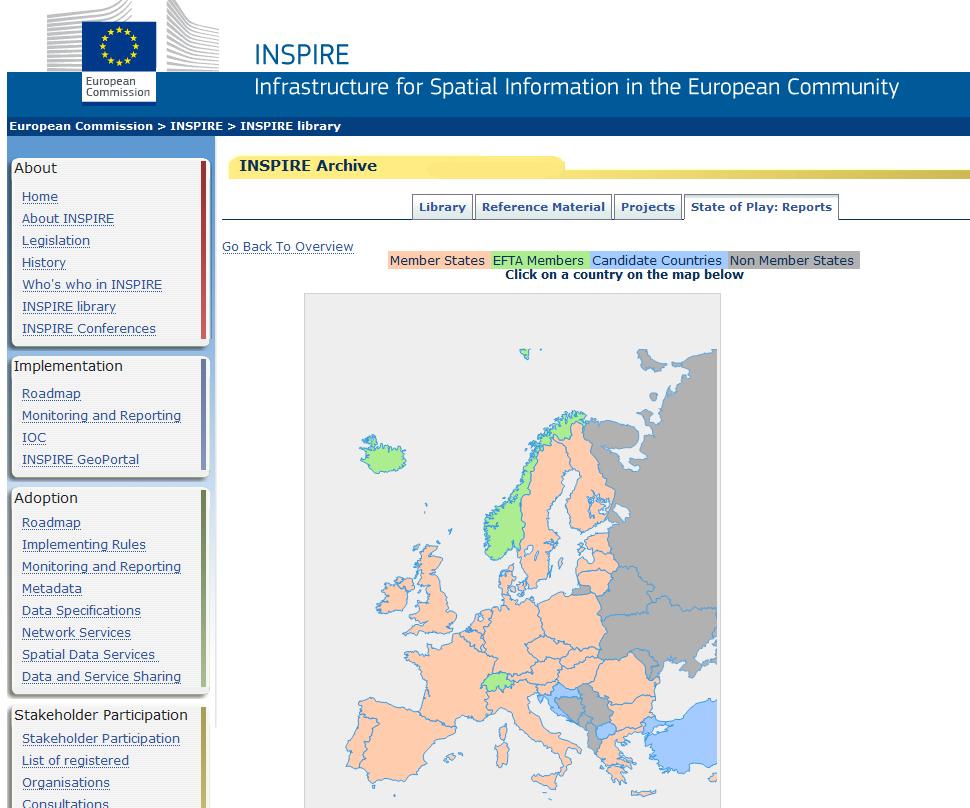Viewport: 970px width, 808px height.
Task: Click Switzerland on the map
Action: tap(495, 682)
